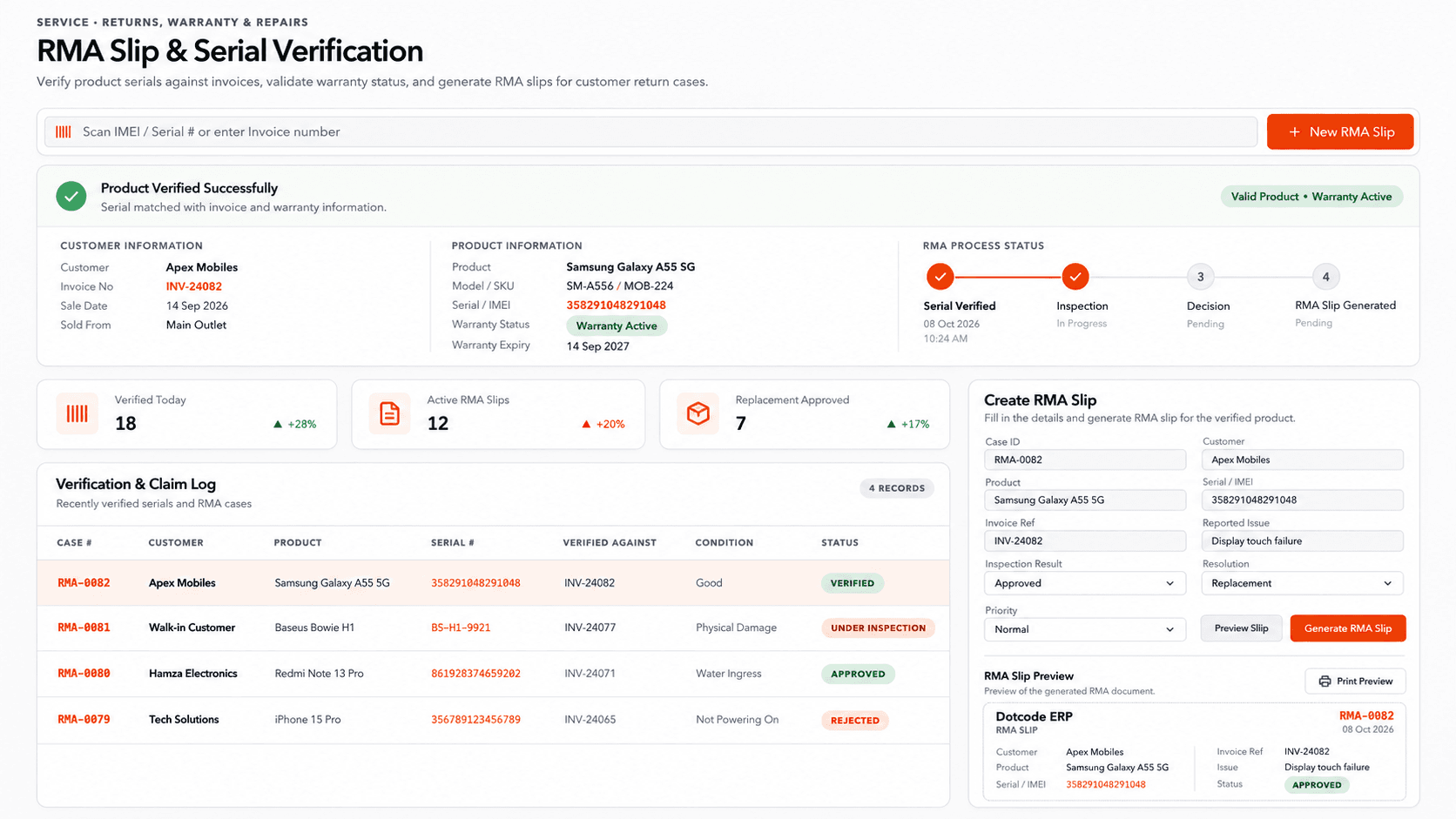Open invoice link INV-24082 in Customer Information
Screen dimensions: 1456x819
[x=194, y=286]
